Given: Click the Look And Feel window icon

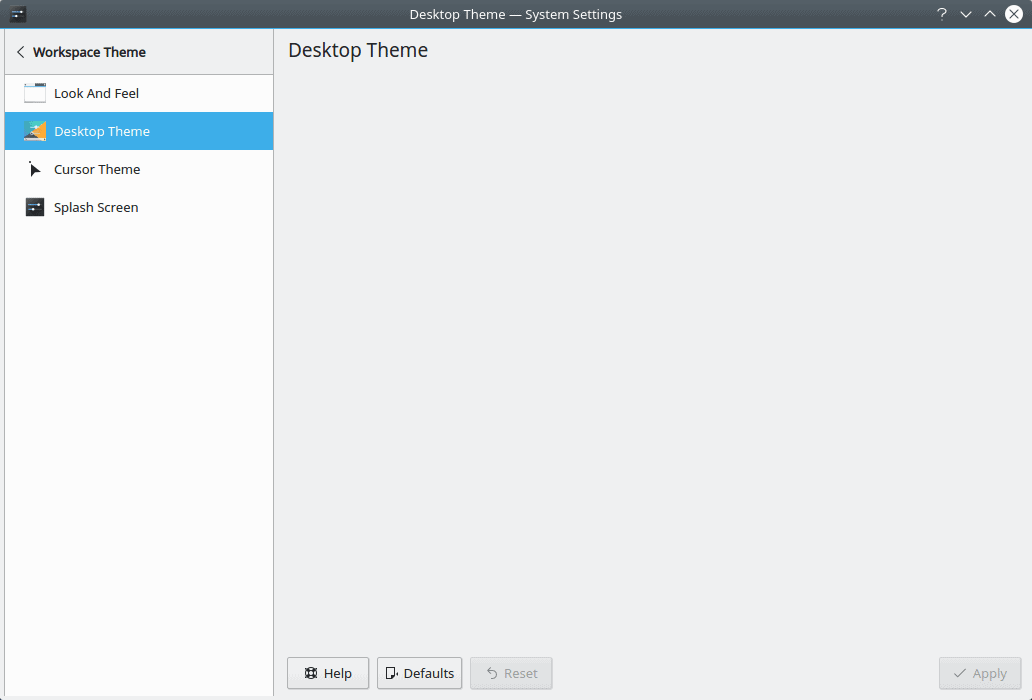Looking at the screenshot, I should [35, 93].
